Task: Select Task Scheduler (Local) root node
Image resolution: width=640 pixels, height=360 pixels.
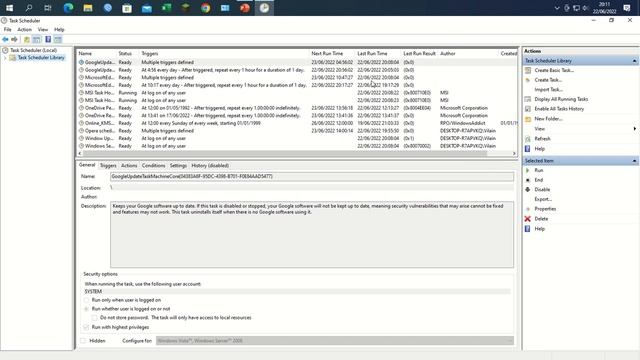Action: point(33,50)
